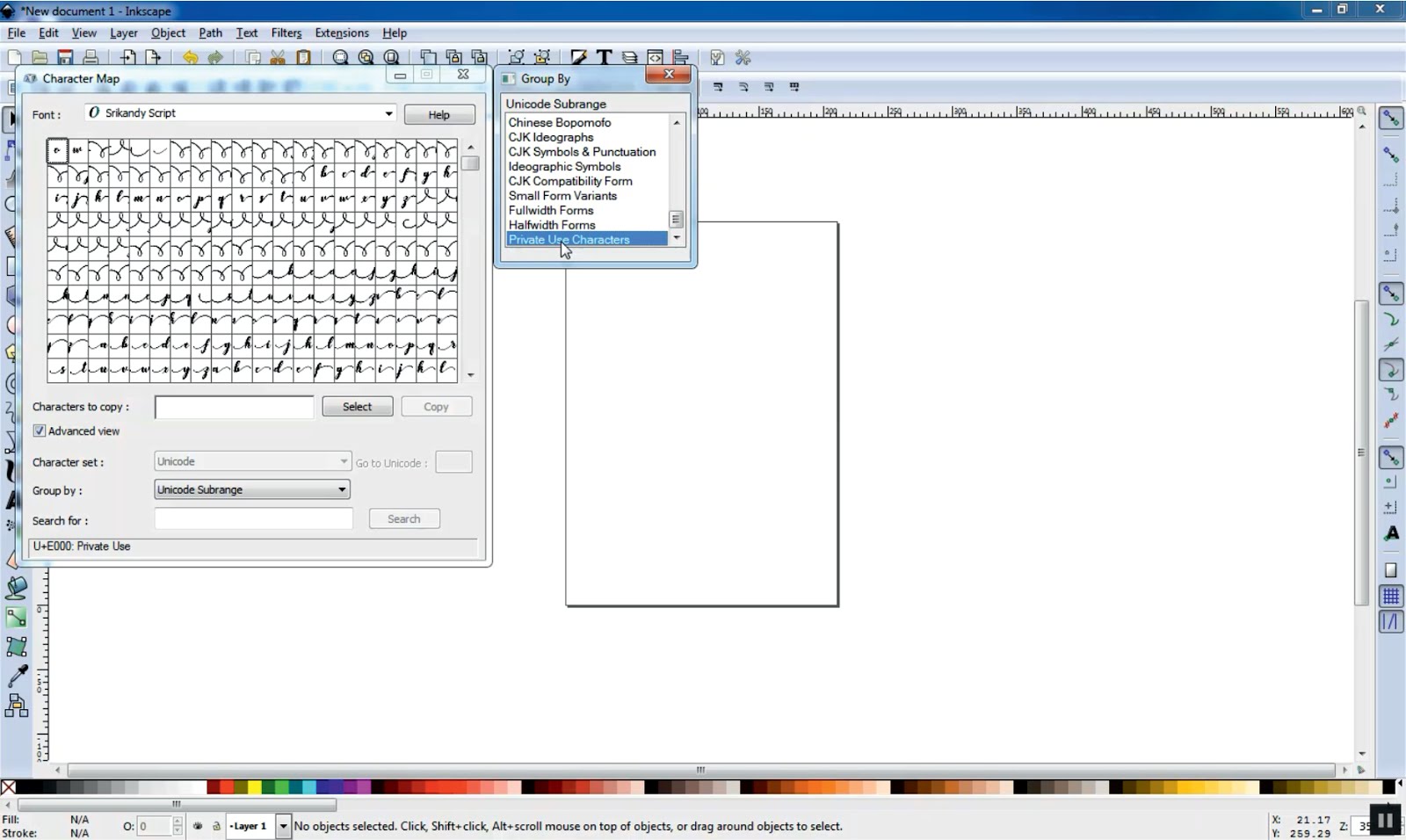
Task: Open the XML editor from the command bar
Action: [x=656, y=57]
